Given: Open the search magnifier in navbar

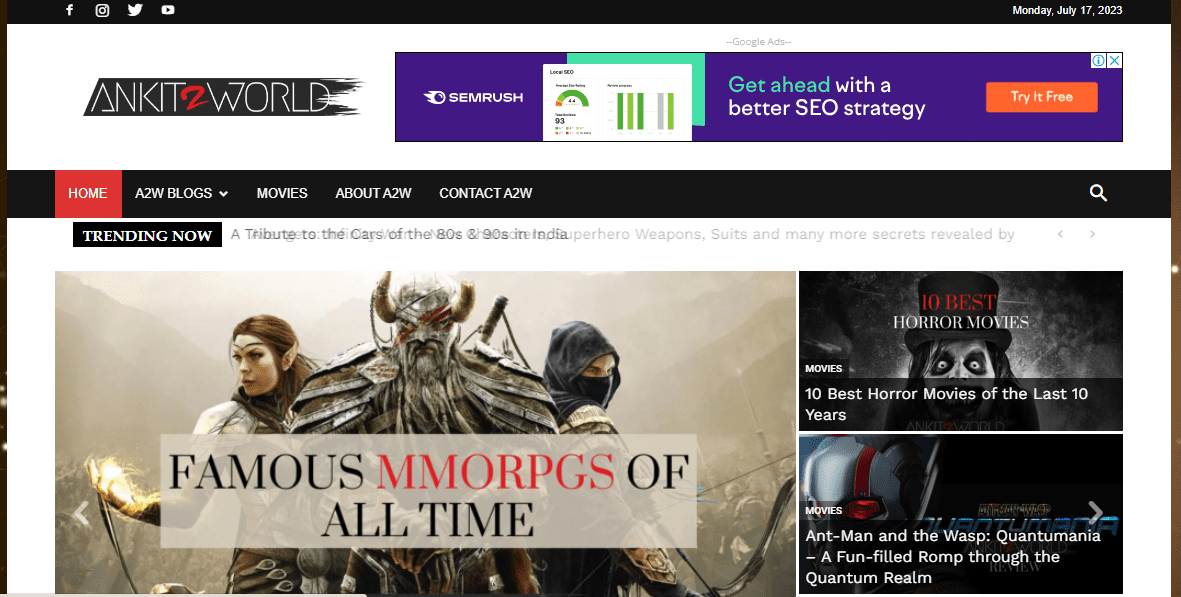Looking at the screenshot, I should pos(1098,193).
